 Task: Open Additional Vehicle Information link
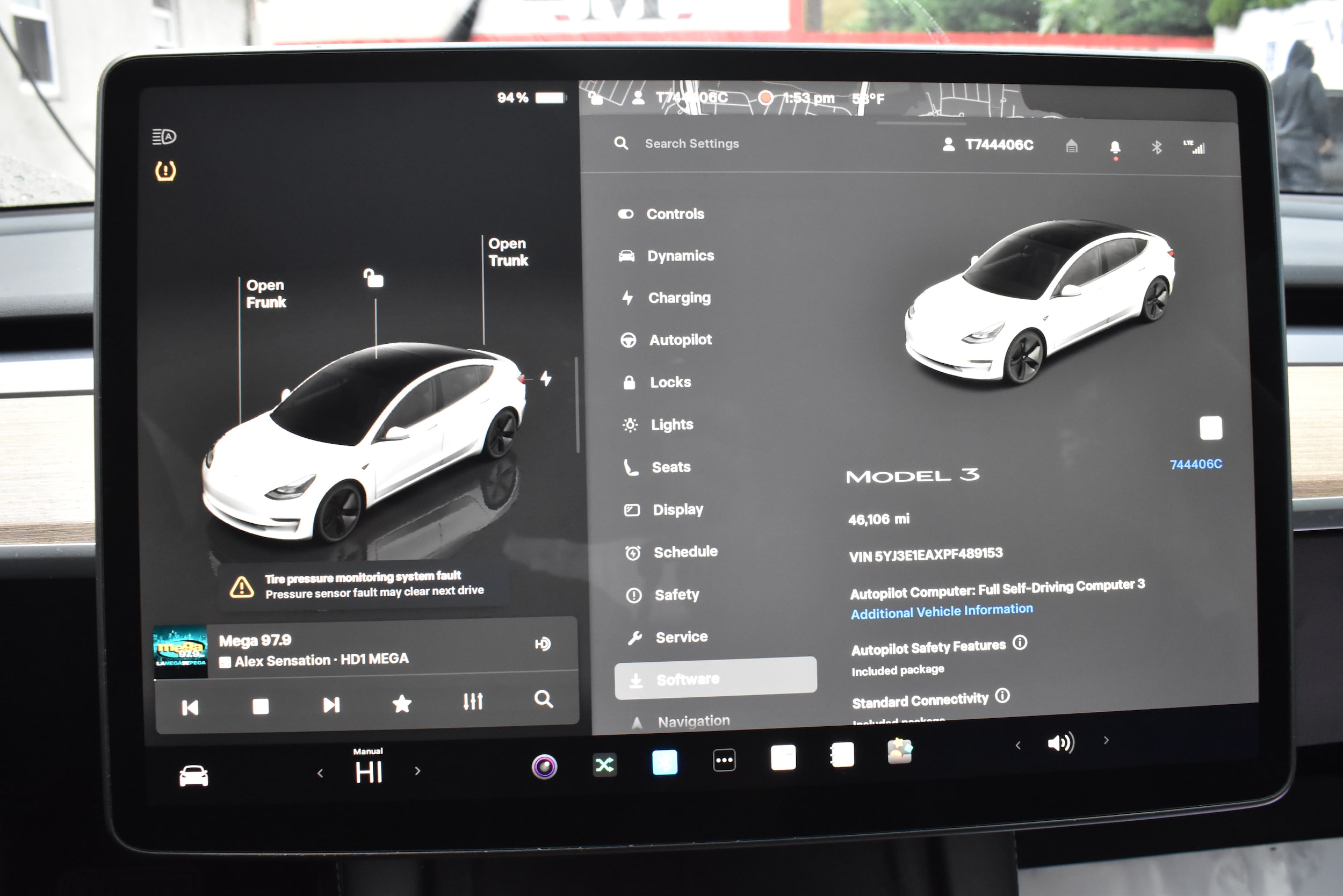pyautogui.click(x=941, y=610)
